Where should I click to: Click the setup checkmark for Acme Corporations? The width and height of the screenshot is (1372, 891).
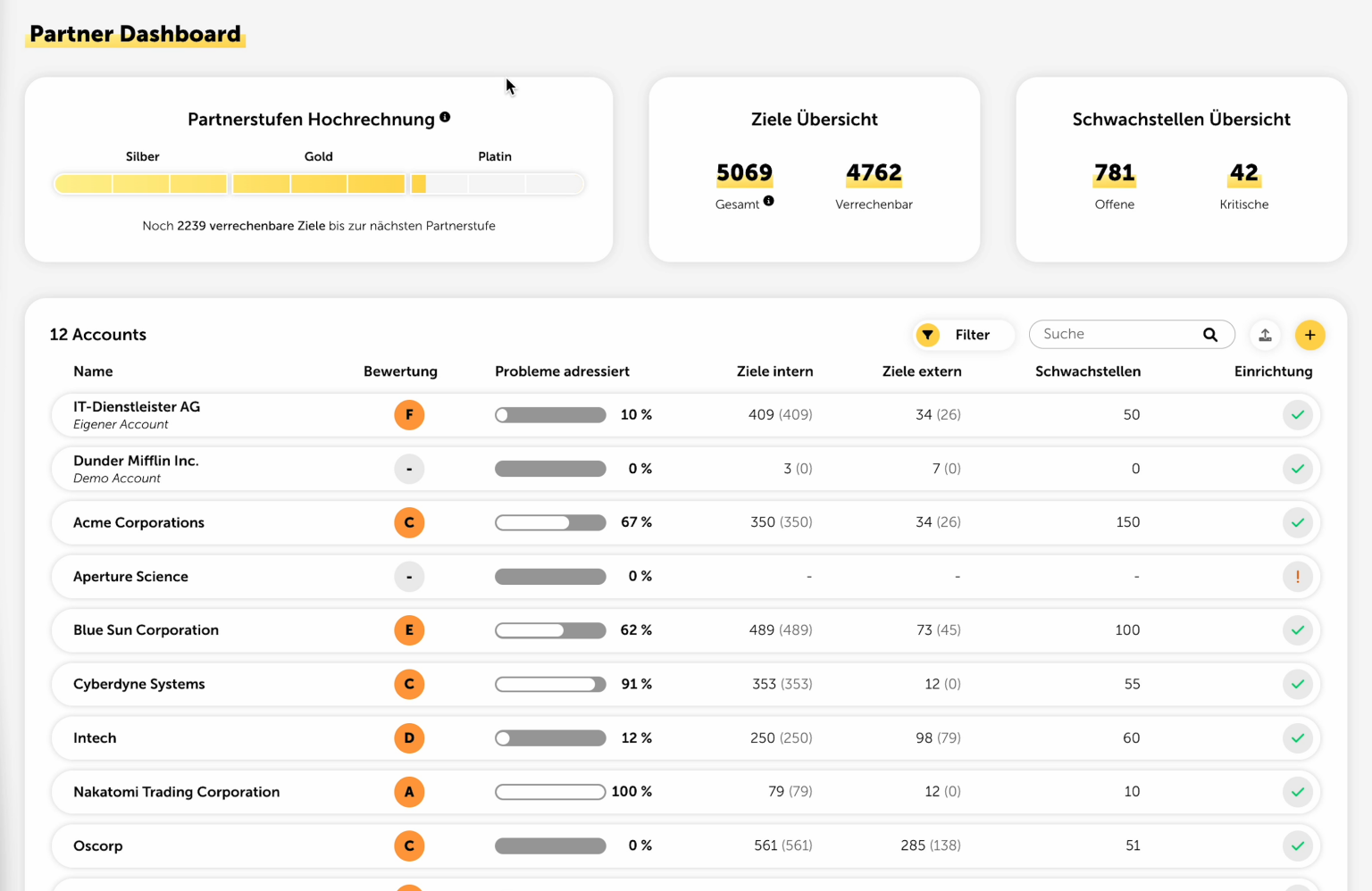tap(1298, 522)
